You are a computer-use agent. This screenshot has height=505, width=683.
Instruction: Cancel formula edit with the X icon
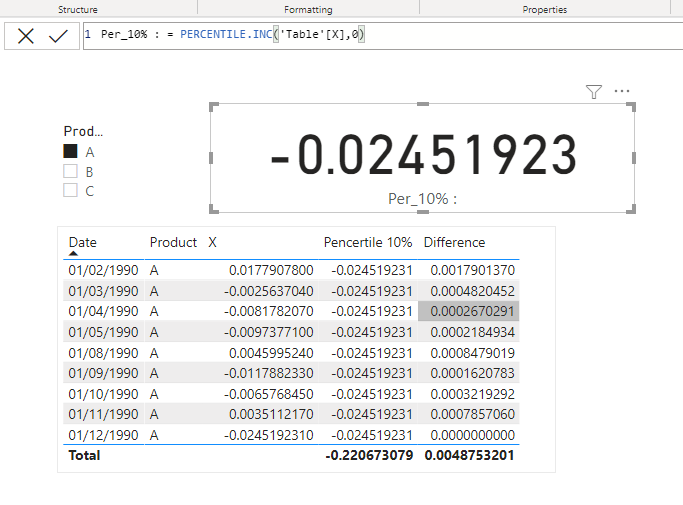pos(26,36)
